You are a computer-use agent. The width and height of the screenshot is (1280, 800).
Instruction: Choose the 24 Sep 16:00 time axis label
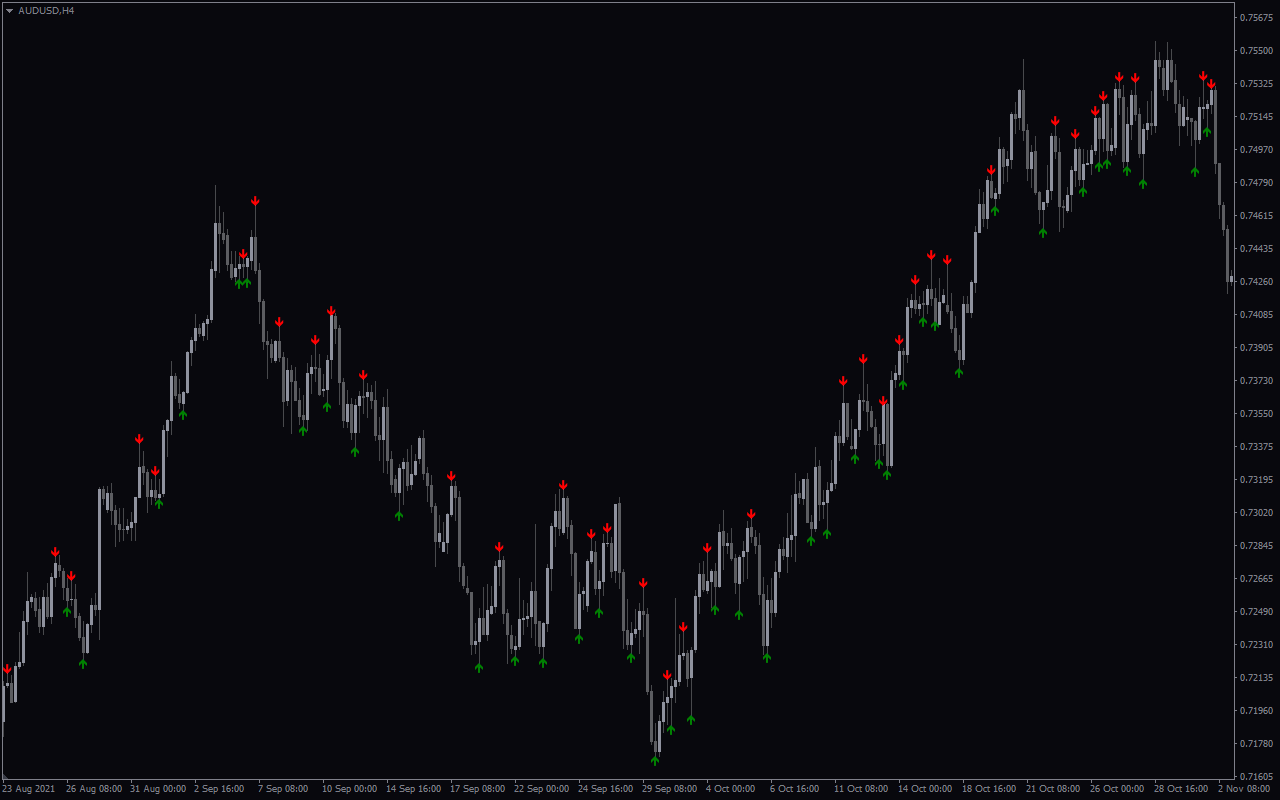click(606, 788)
